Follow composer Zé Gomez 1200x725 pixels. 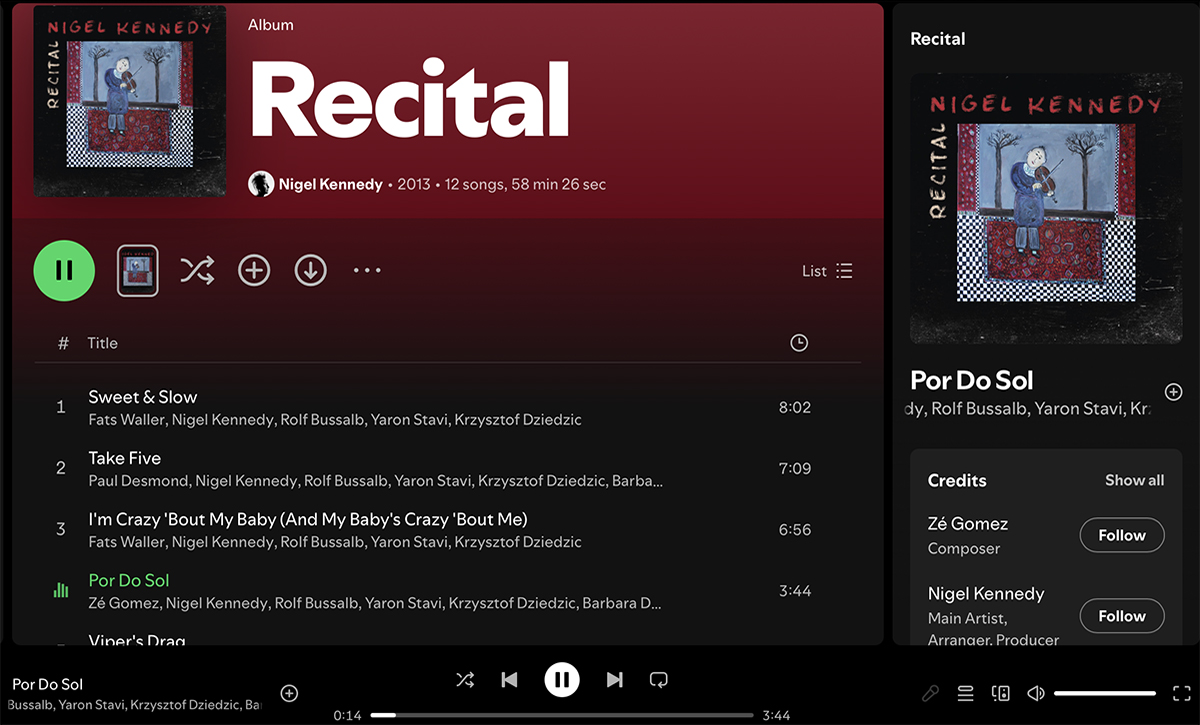click(x=1121, y=534)
